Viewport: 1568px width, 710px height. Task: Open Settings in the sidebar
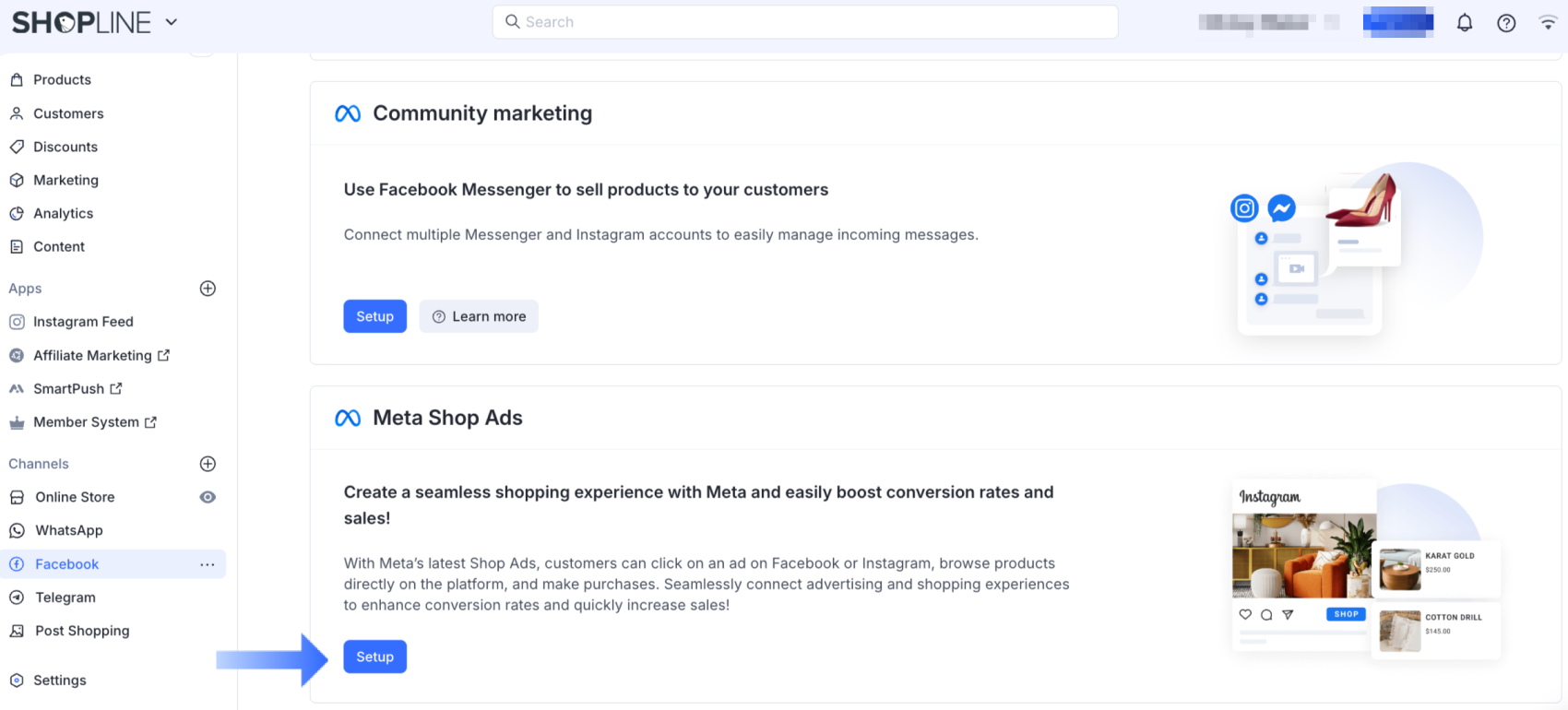pos(59,680)
